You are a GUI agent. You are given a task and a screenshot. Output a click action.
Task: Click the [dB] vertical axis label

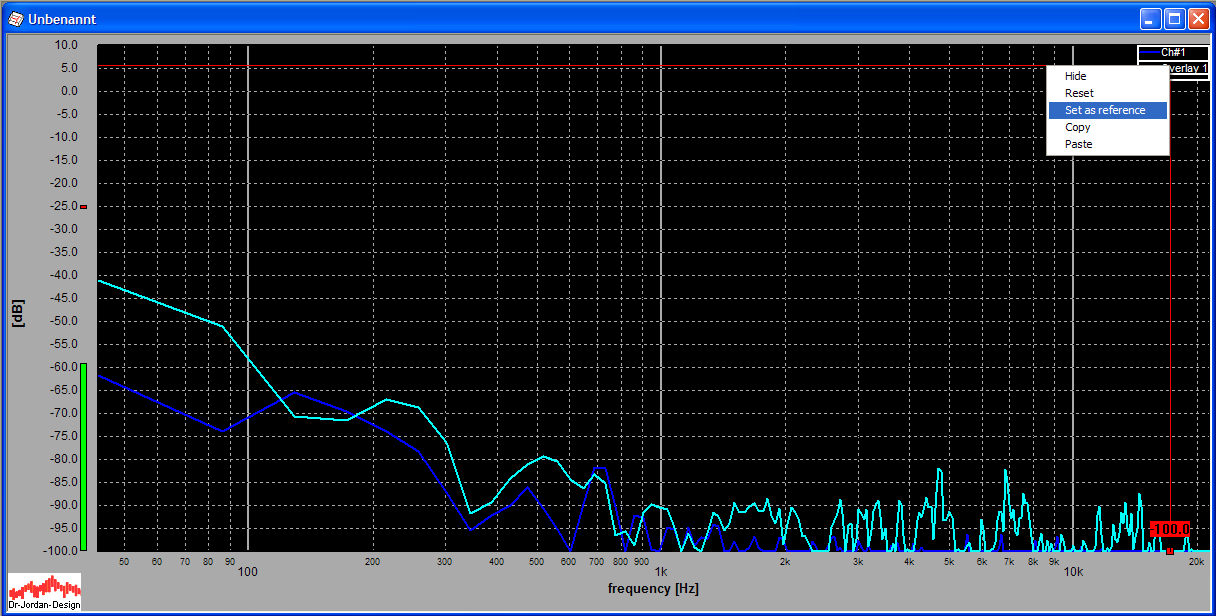(x=17, y=315)
